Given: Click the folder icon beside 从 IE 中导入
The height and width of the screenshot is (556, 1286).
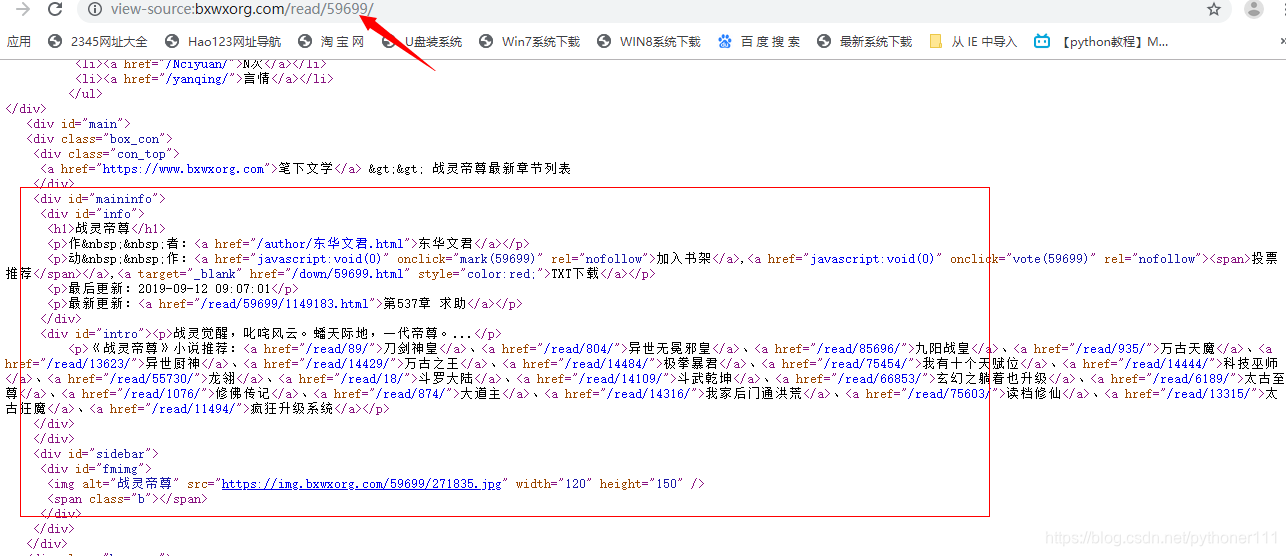Looking at the screenshot, I should pos(936,42).
